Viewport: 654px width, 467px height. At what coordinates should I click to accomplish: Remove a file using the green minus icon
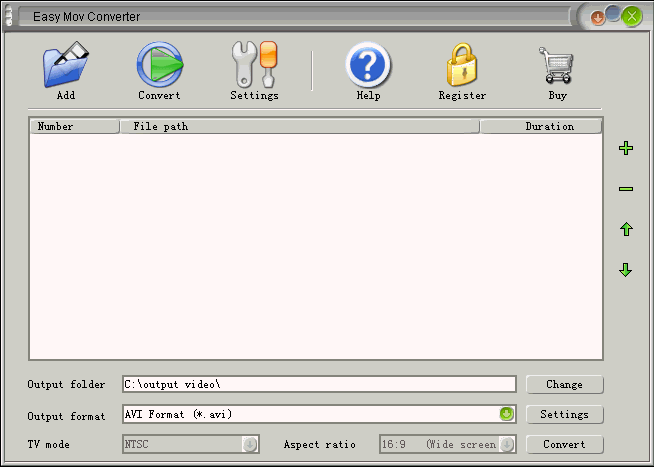[x=626, y=189]
